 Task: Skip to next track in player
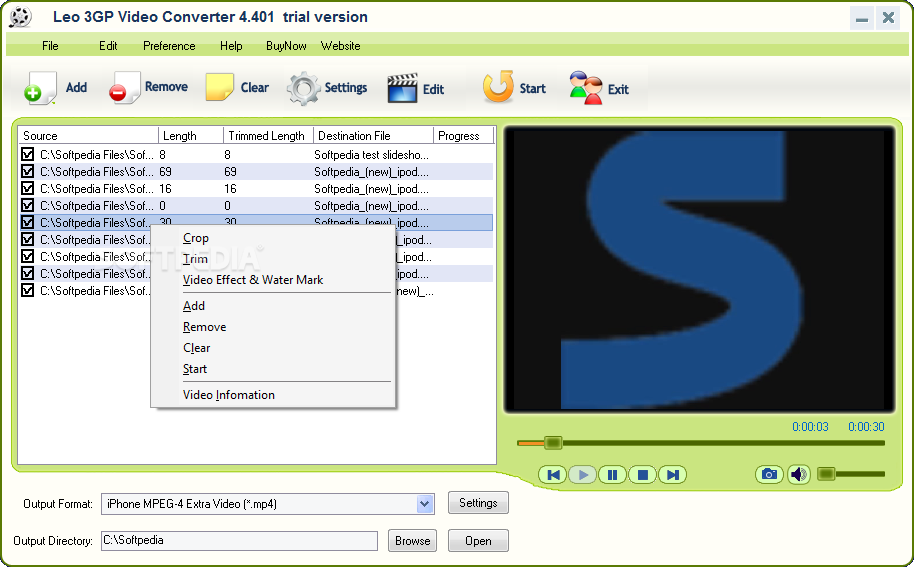pyautogui.click(x=672, y=475)
